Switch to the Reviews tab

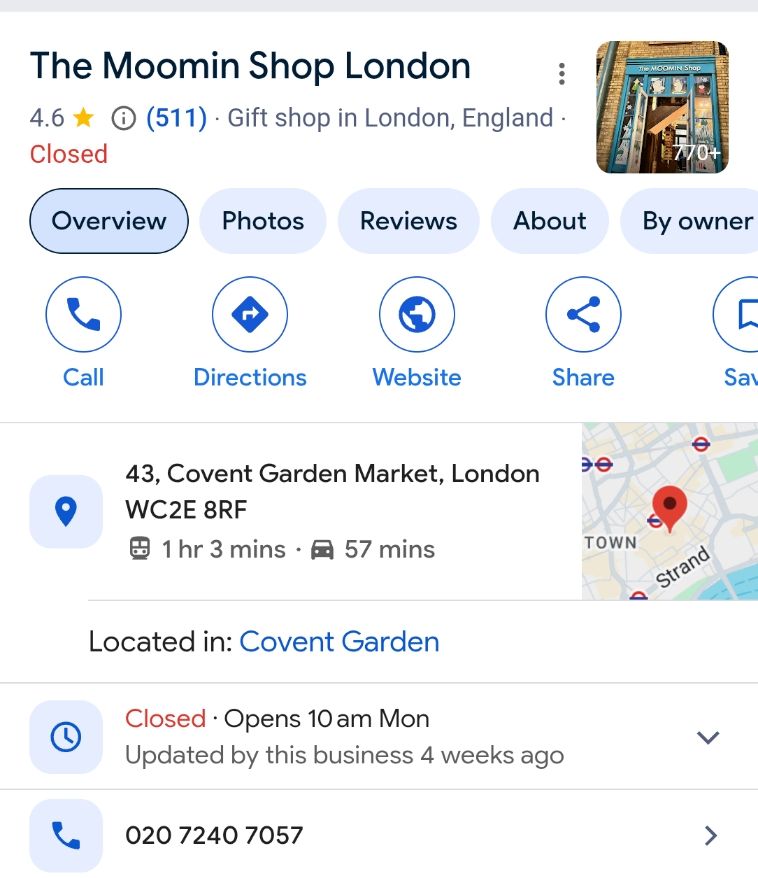[x=409, y=221]
